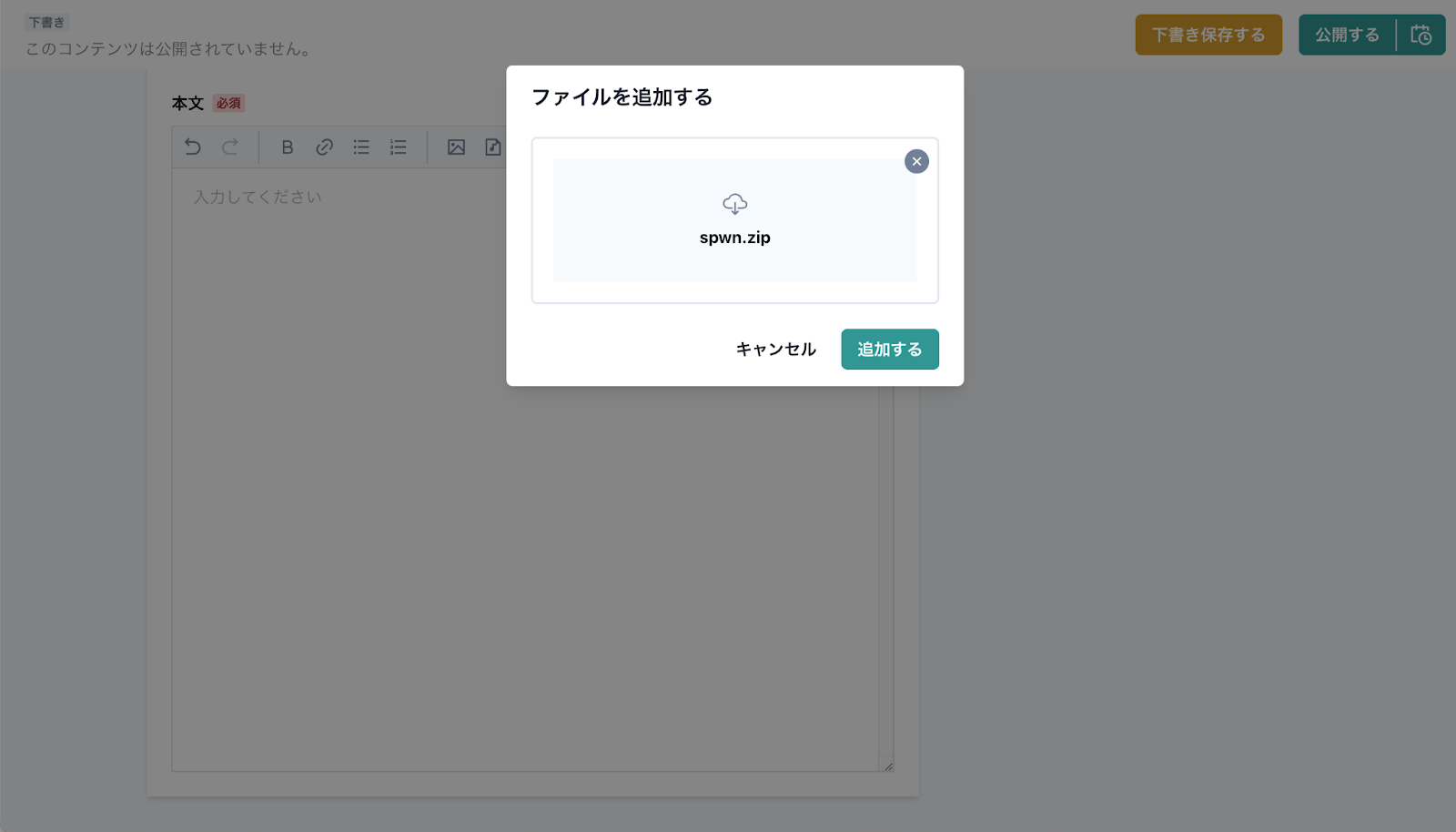Open the scheduled publish calendar icon

(x=1421, y=35)
